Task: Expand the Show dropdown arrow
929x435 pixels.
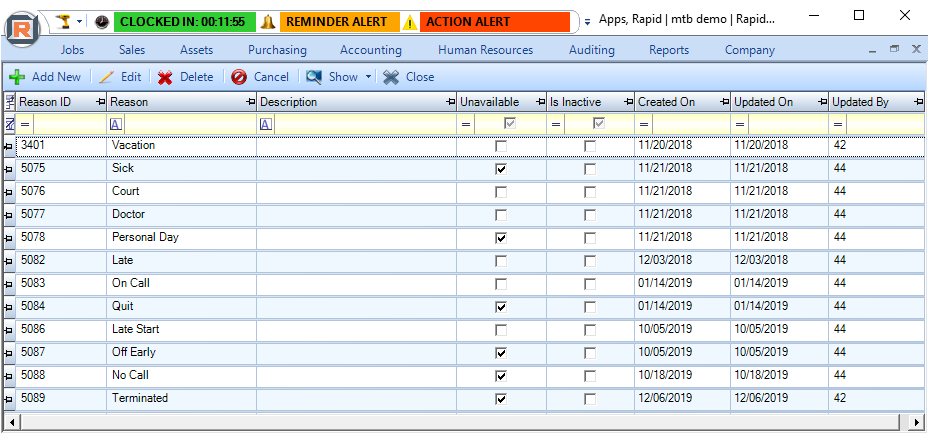Action: coord(368,77)
